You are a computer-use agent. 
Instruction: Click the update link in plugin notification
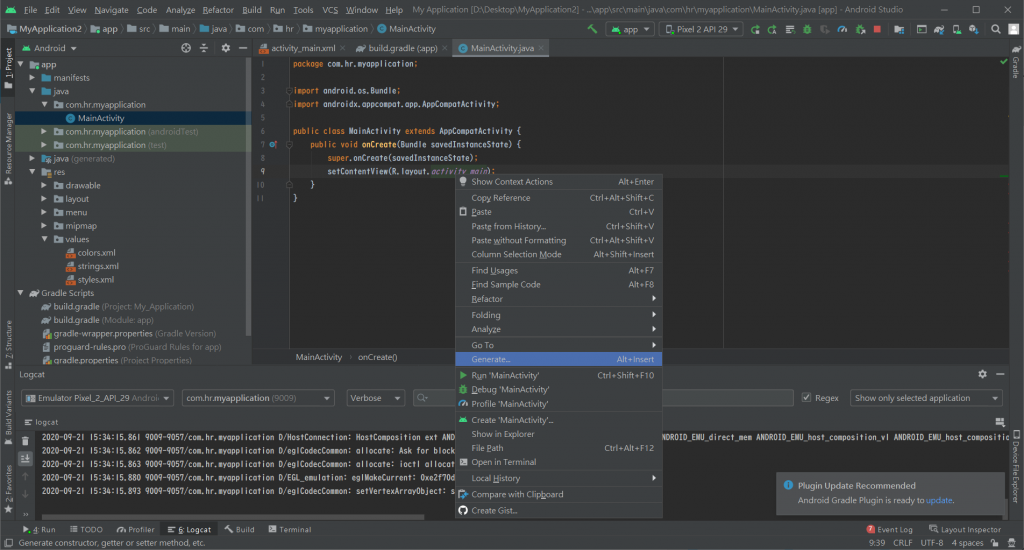(939, 500)
